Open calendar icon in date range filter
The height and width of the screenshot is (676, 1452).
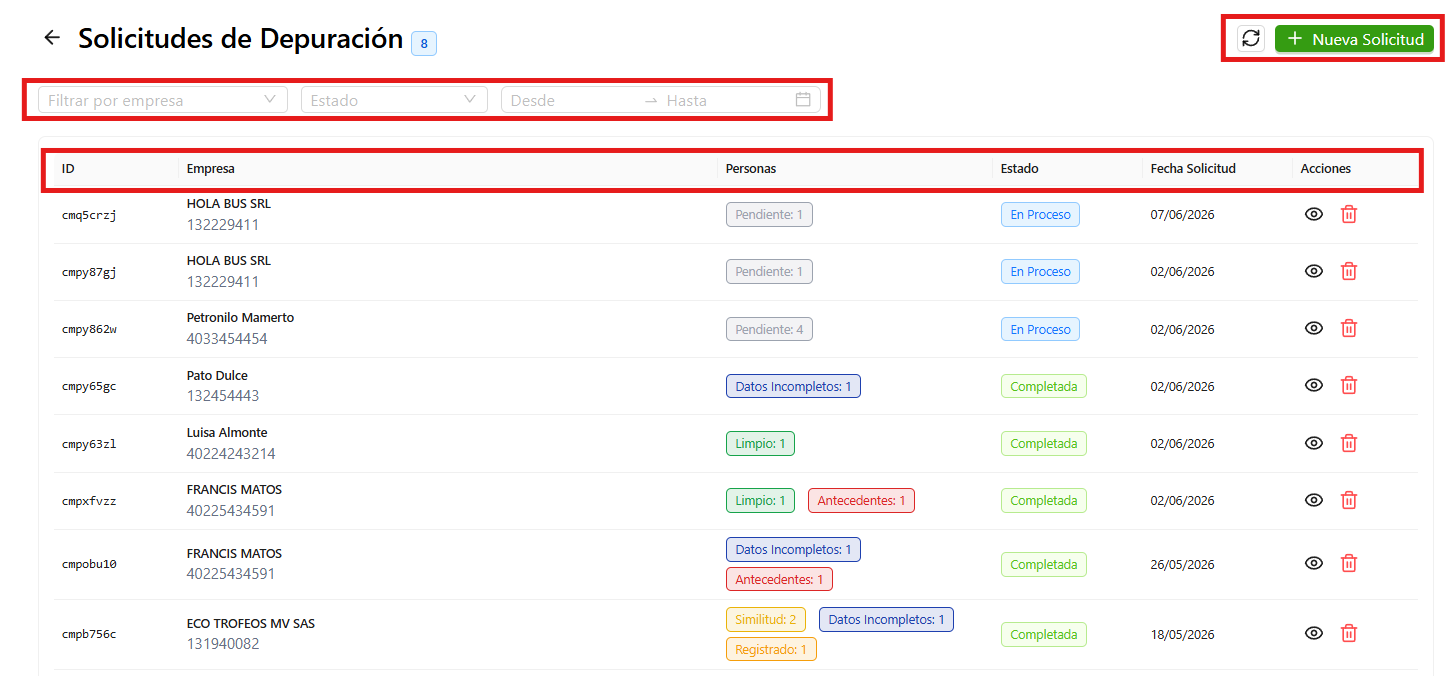802,100
